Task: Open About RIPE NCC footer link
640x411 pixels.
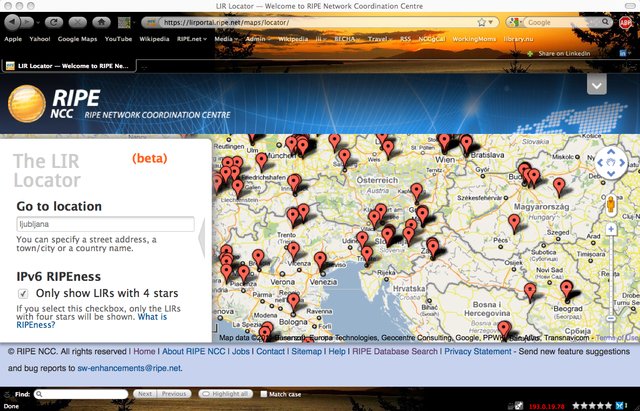Action: point(193,351)
